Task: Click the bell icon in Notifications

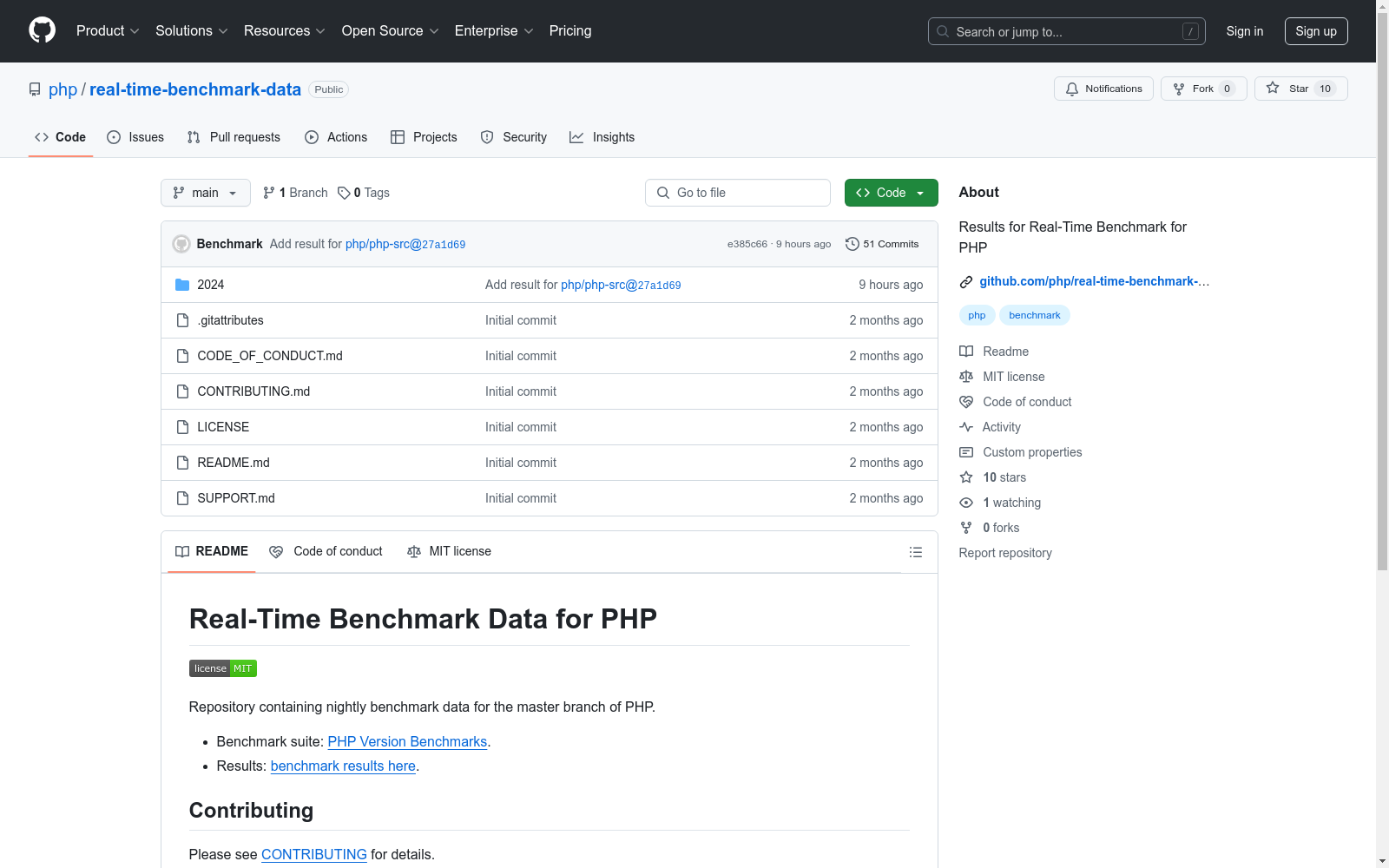Action: pyautogui.click(x=1072, y=89)
